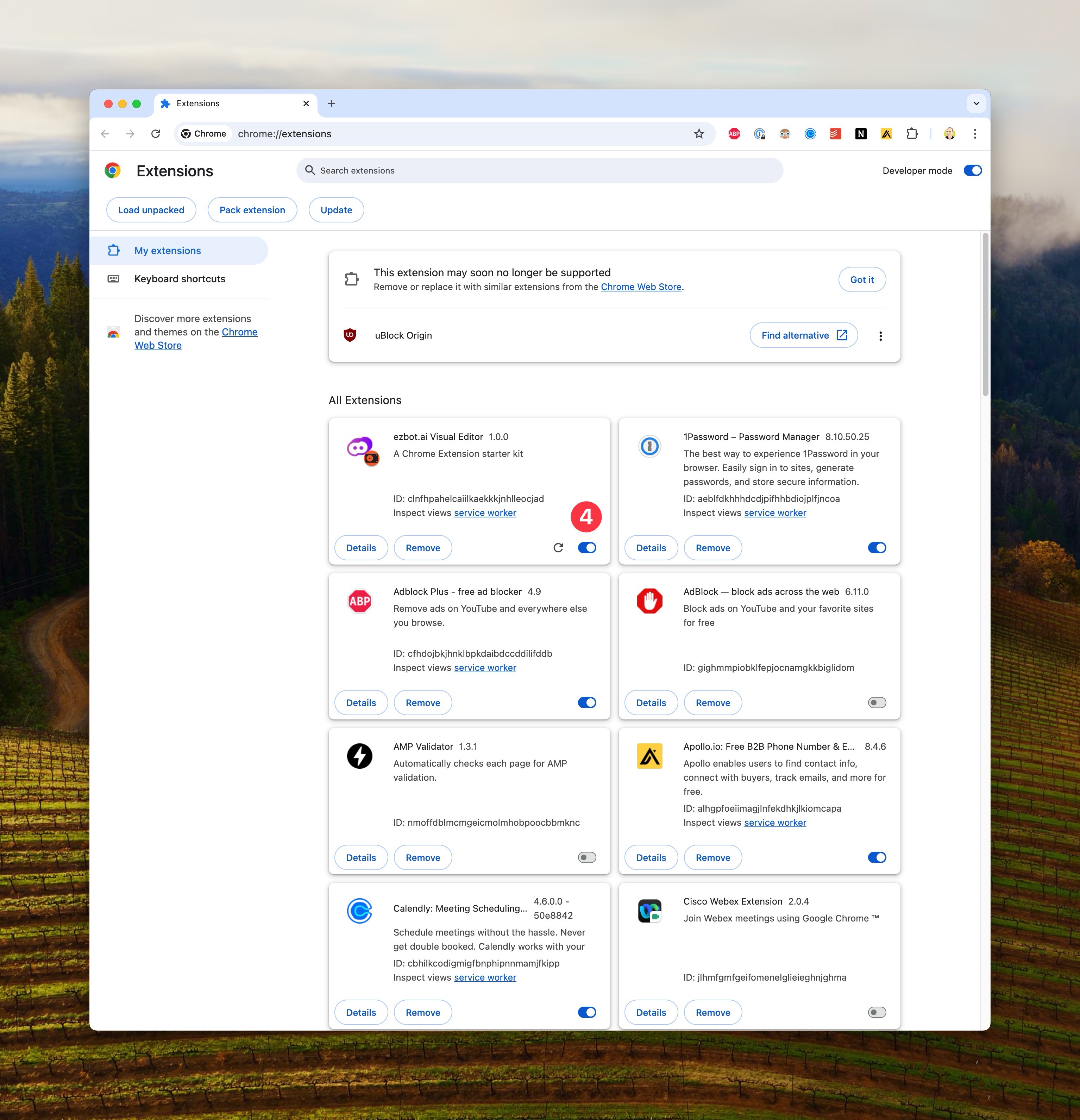This screenshot has width=1080, height=1120.
Task: Open the Chrome three-dot main menu
Action: (975, 134)
